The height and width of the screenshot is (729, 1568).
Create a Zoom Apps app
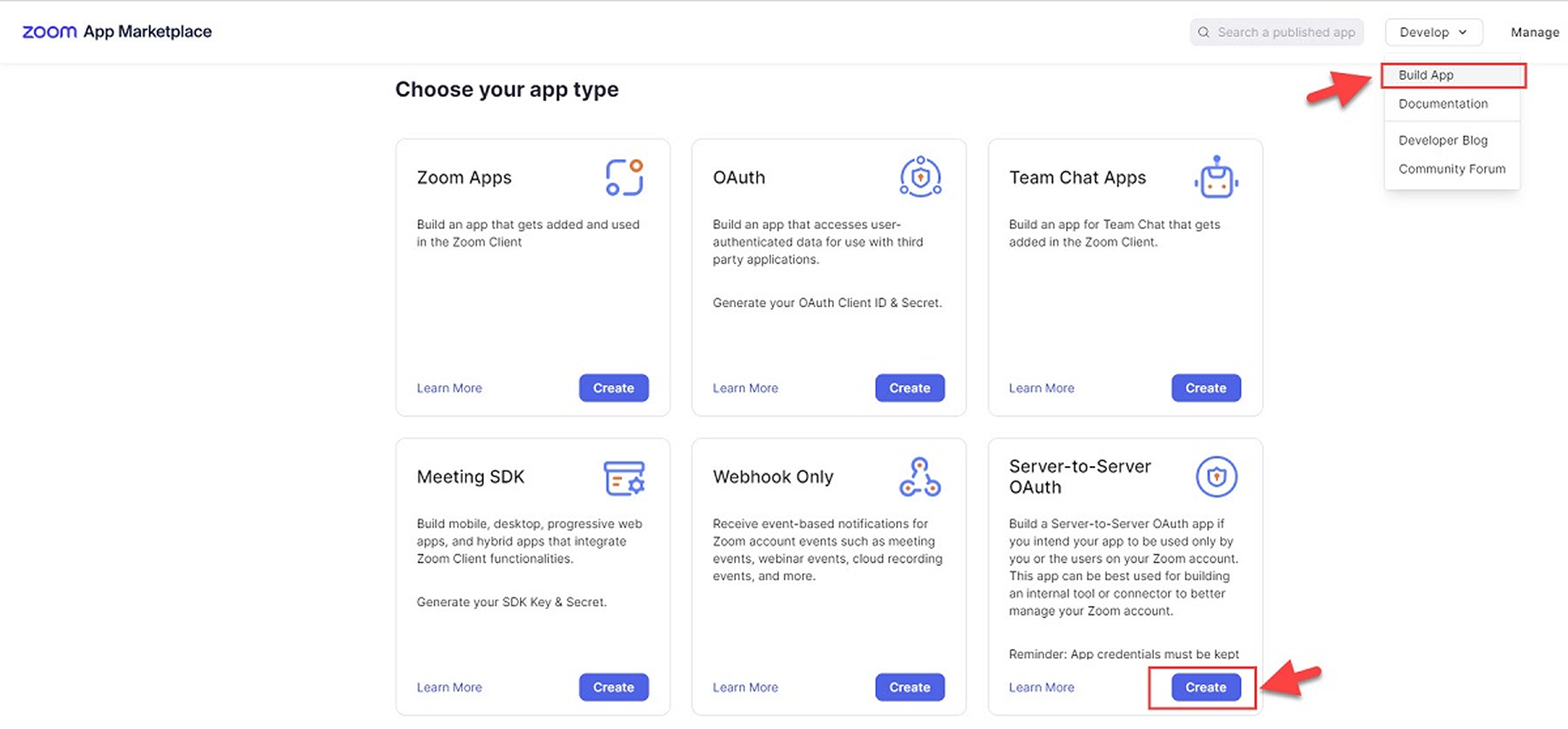tap(613, 388)
